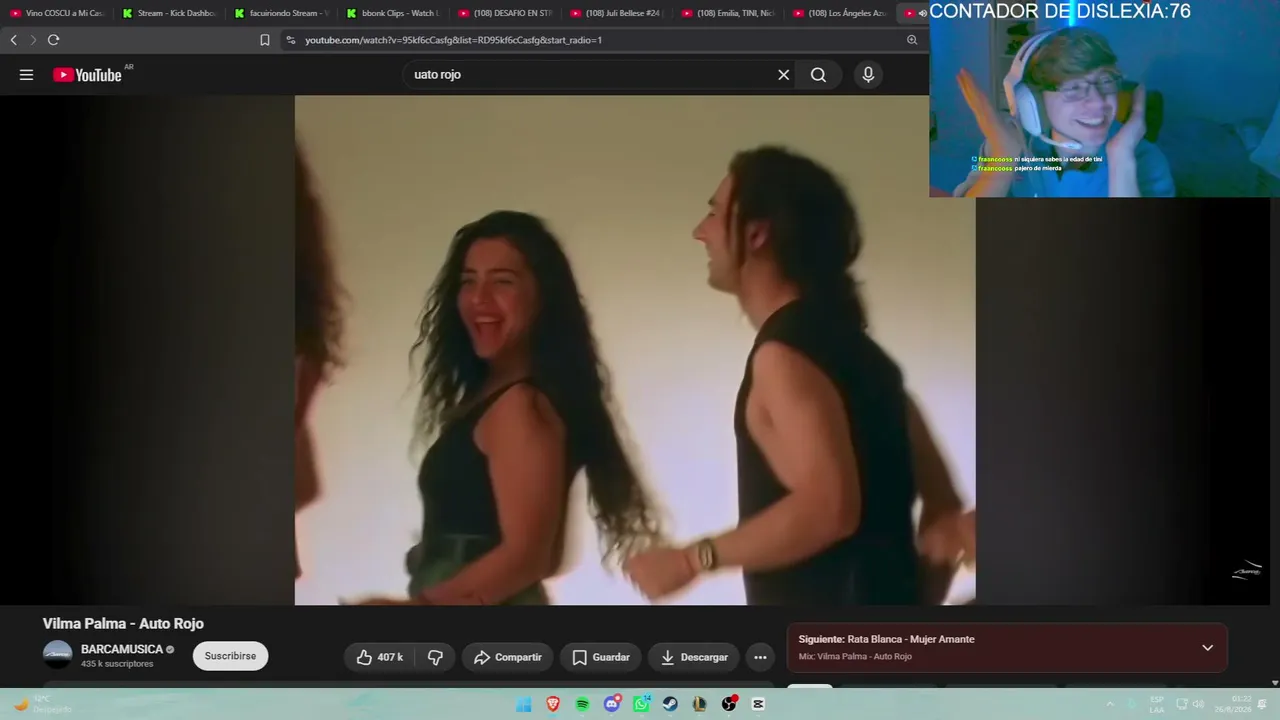The width and height of the screenshot is (1280, 720).
Task: Start voice search with the microphone
Action: coord(868,75)
